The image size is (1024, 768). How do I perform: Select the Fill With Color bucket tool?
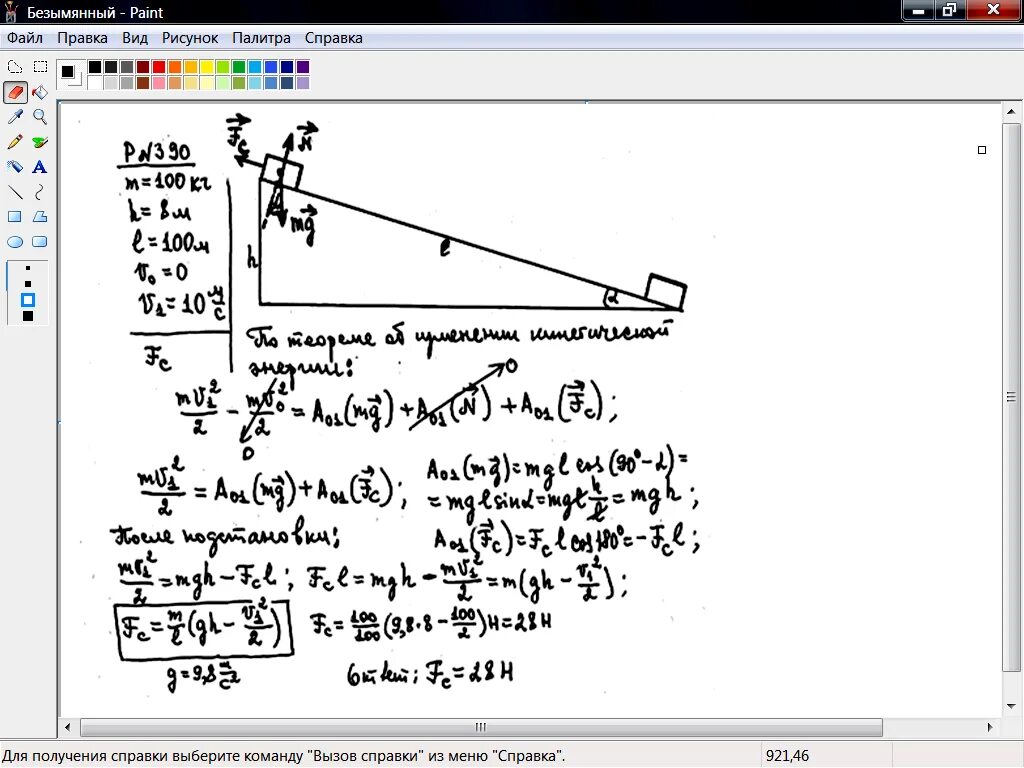point(40,92)
